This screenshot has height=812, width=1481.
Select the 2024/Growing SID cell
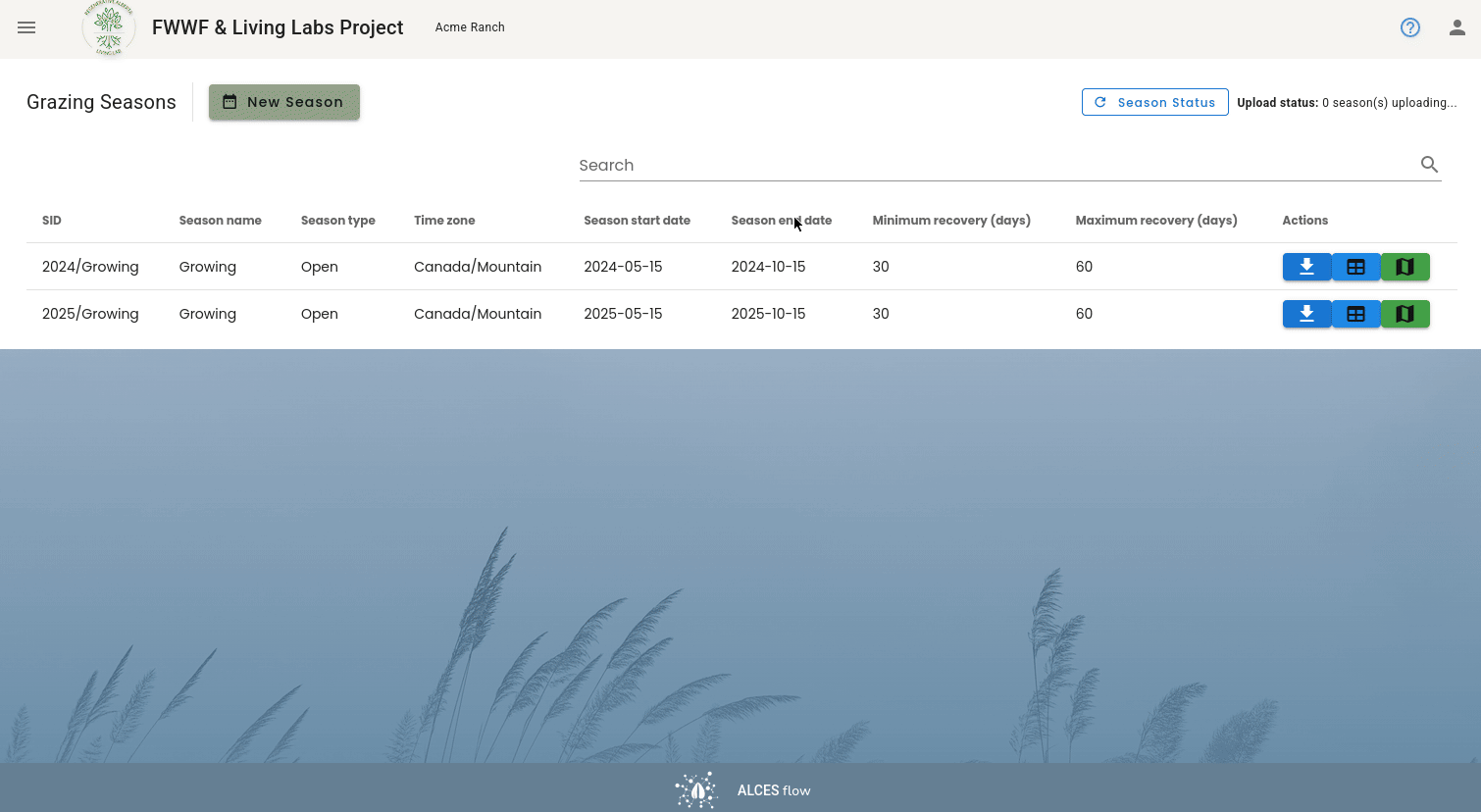coord(90,267)
